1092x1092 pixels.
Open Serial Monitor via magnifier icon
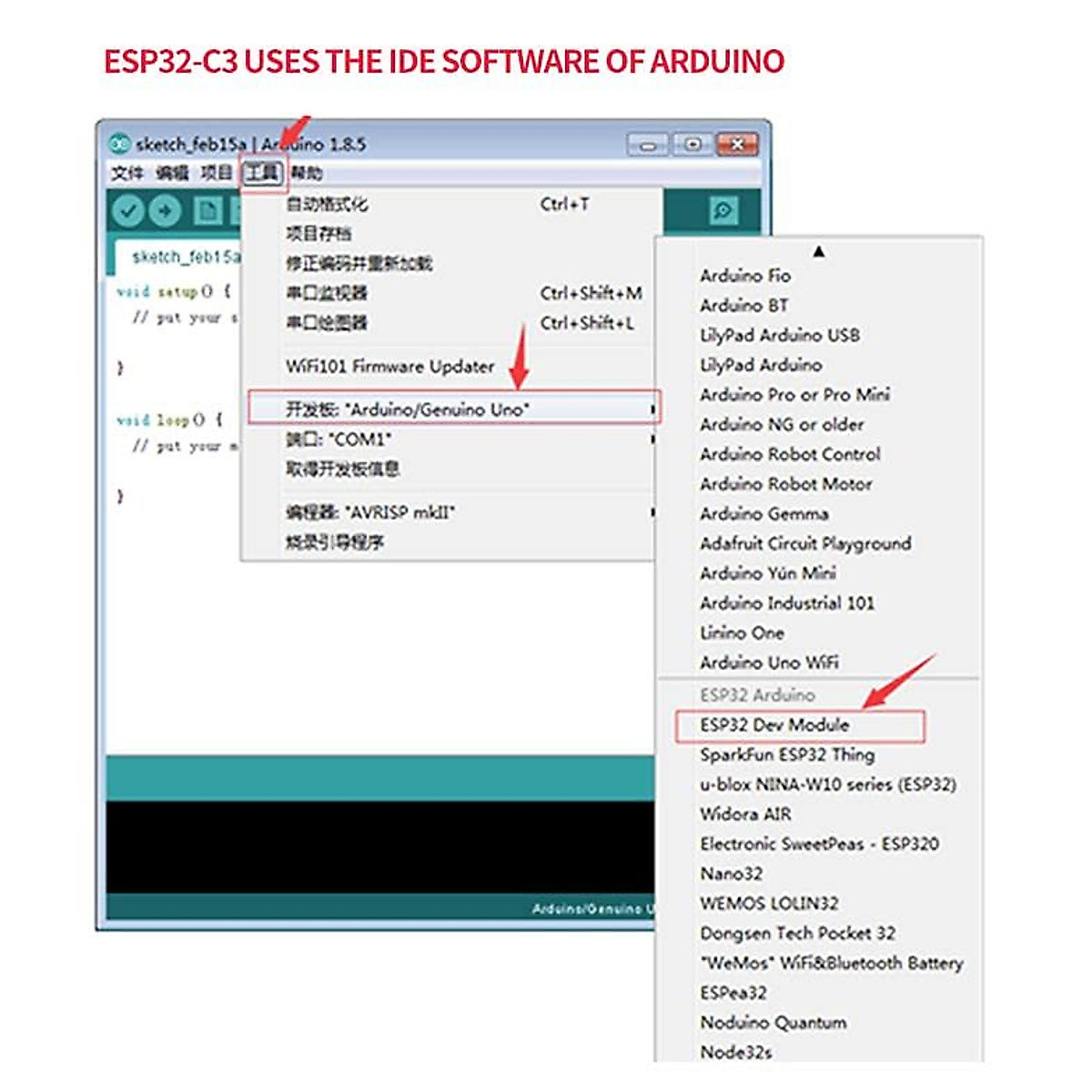click(x=723, y=211)
